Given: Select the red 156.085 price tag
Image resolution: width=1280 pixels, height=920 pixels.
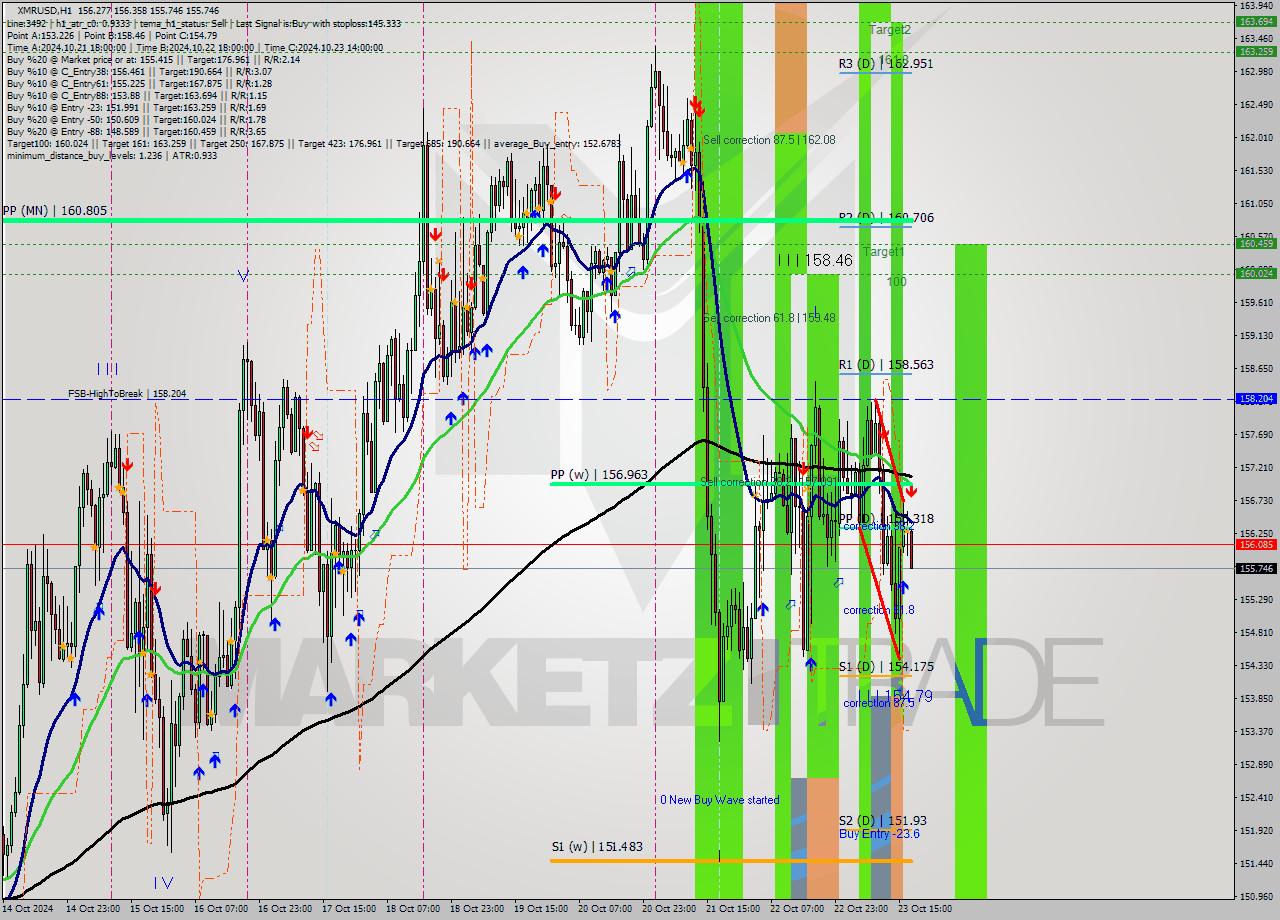Looking at the screenshot, I should pos(1256,545).
